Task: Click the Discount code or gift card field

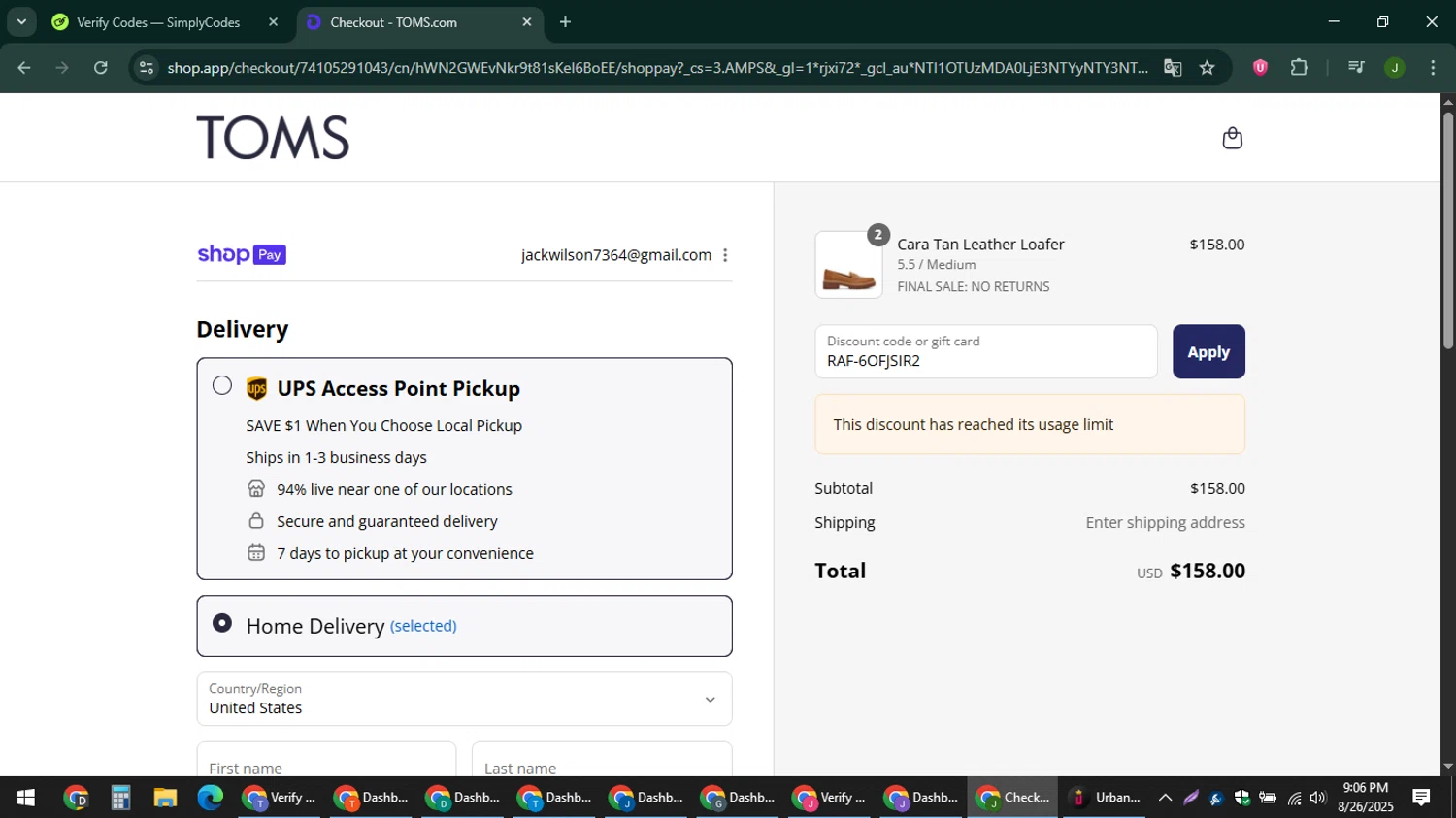Action: (x=985, y=351)
